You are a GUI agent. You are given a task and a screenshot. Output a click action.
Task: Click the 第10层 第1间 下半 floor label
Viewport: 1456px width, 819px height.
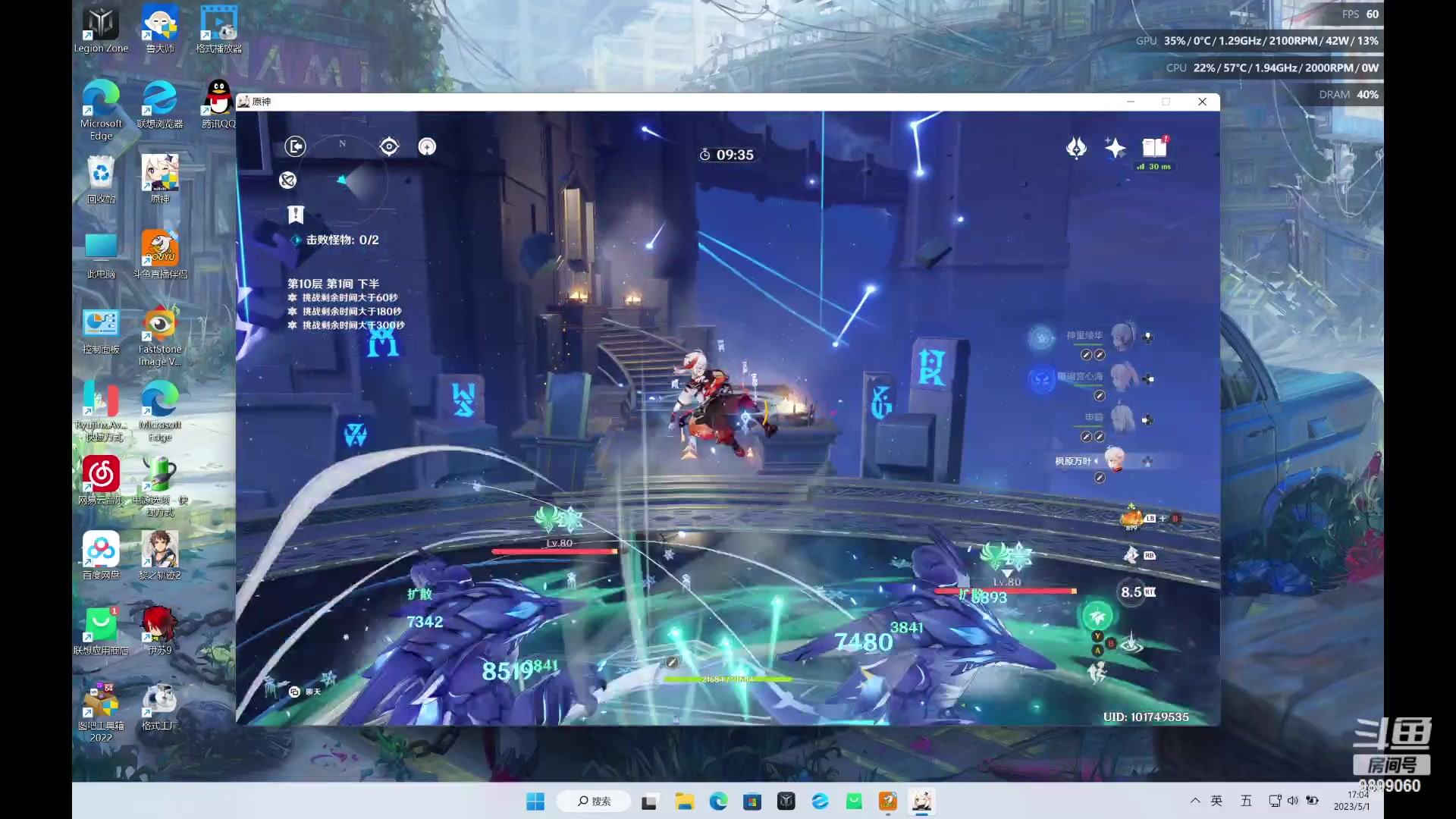(x=333, y=284)
